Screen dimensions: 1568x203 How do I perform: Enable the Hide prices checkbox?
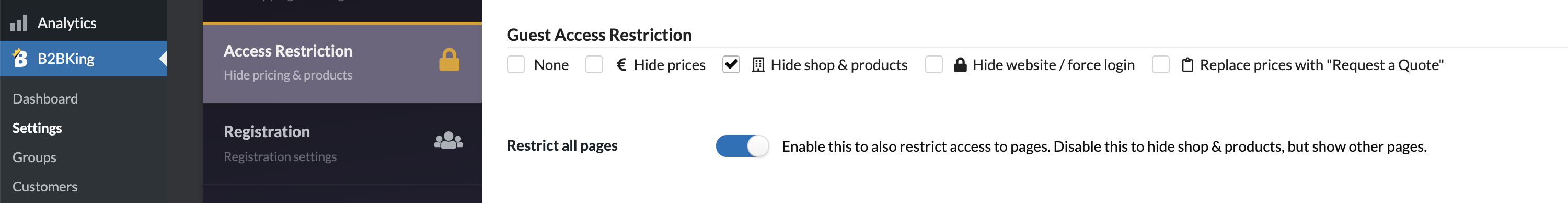click(x=594, y=65)
